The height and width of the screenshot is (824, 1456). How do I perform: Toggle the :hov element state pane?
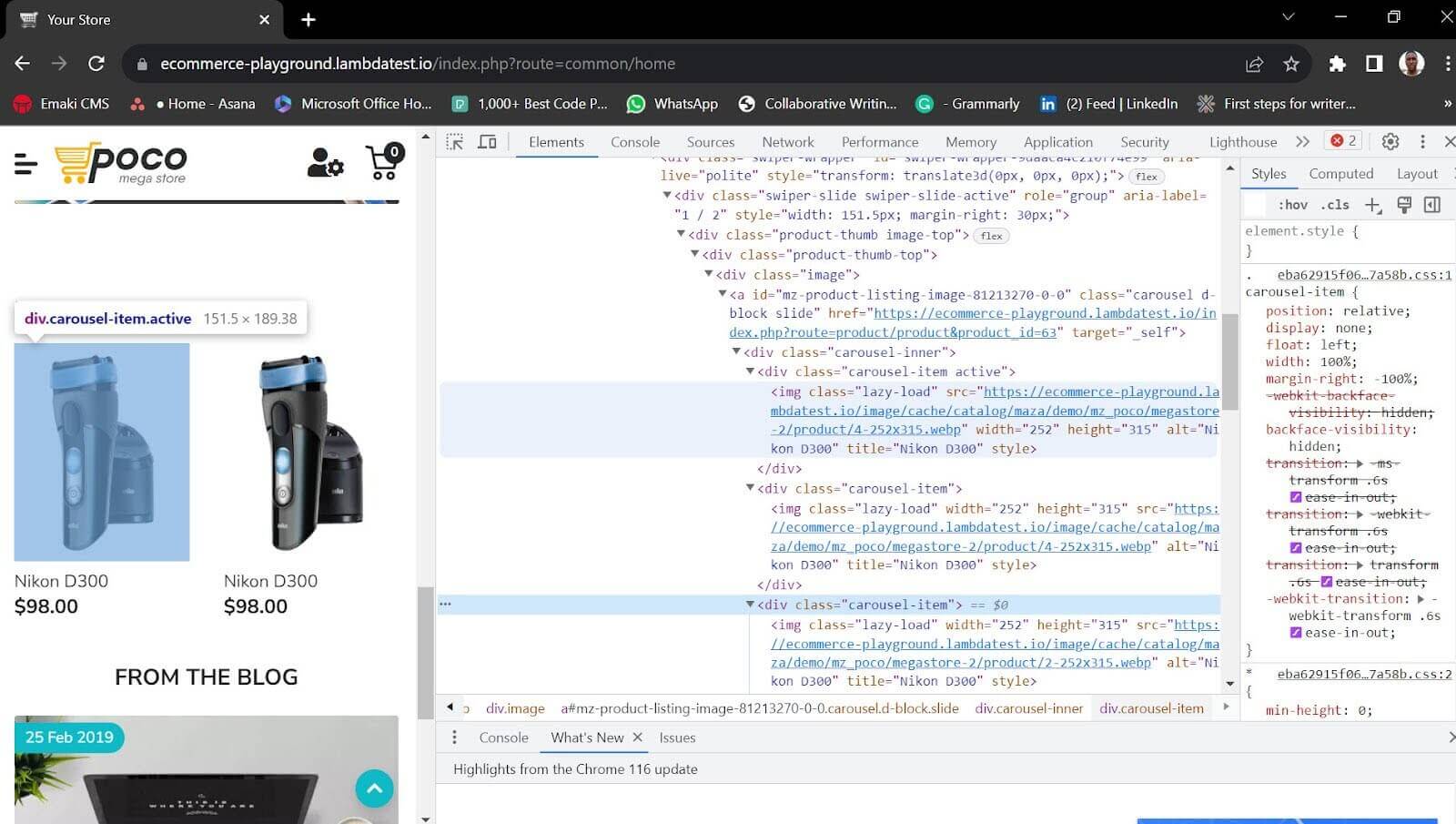pos(1293,204)
